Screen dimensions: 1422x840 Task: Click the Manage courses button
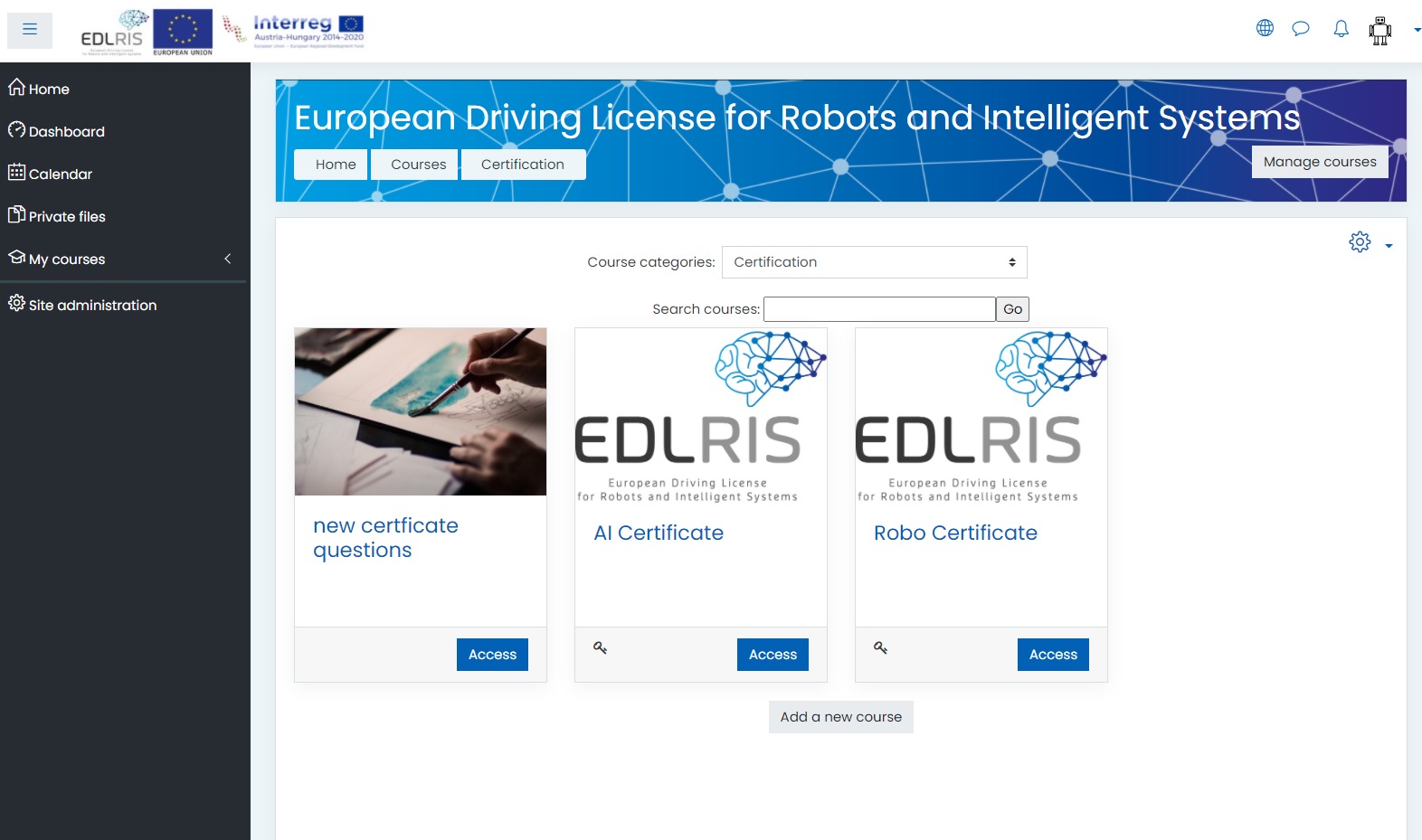click(x=1320, y=162)
